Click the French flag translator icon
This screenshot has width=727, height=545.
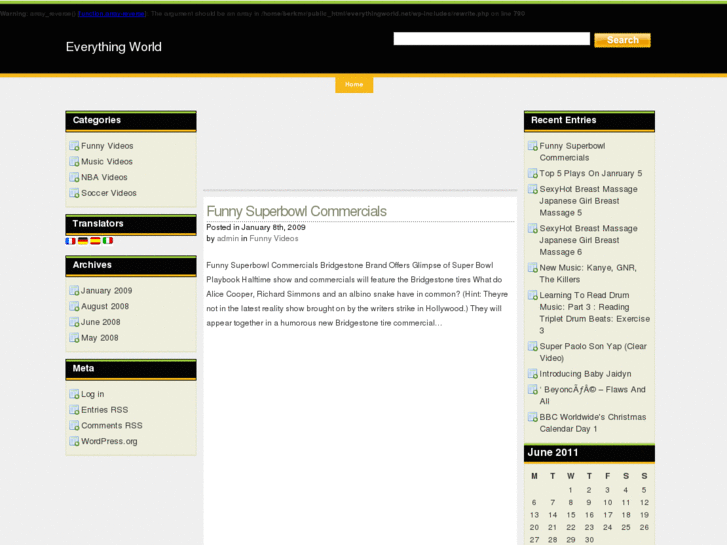(x=70, y=241)
